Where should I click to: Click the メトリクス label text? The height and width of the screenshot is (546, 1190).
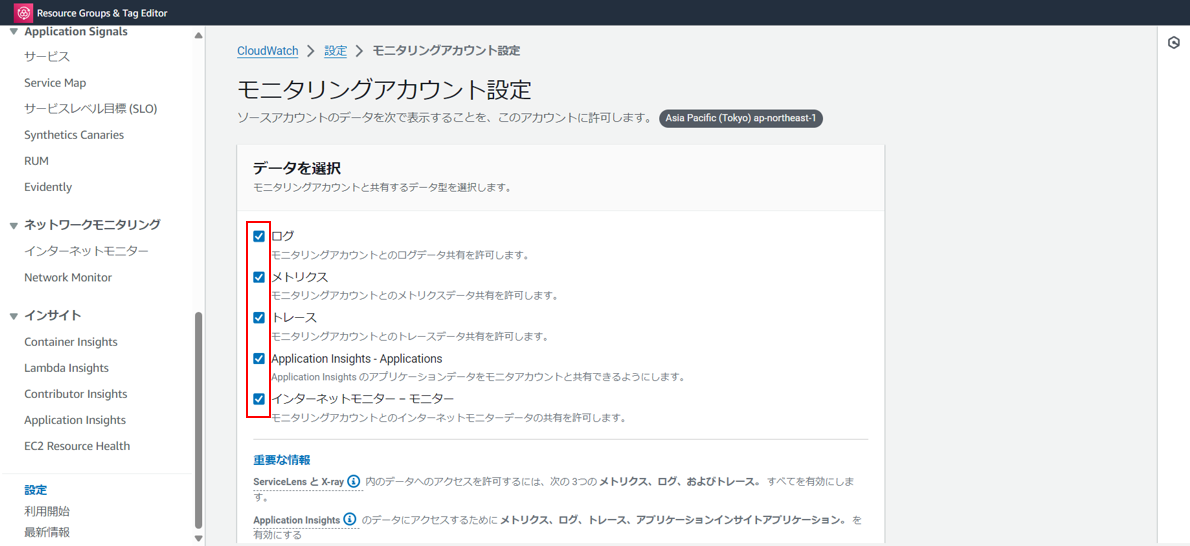coord(300,277)
